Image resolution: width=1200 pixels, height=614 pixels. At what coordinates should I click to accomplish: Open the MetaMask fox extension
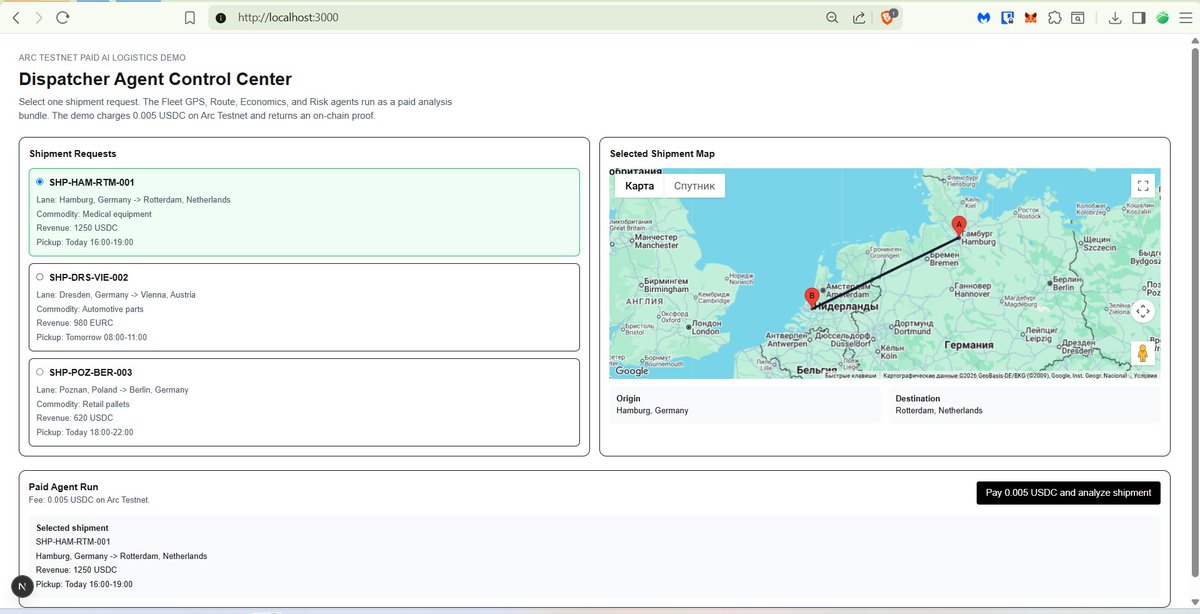click(x=1031, y=17)
